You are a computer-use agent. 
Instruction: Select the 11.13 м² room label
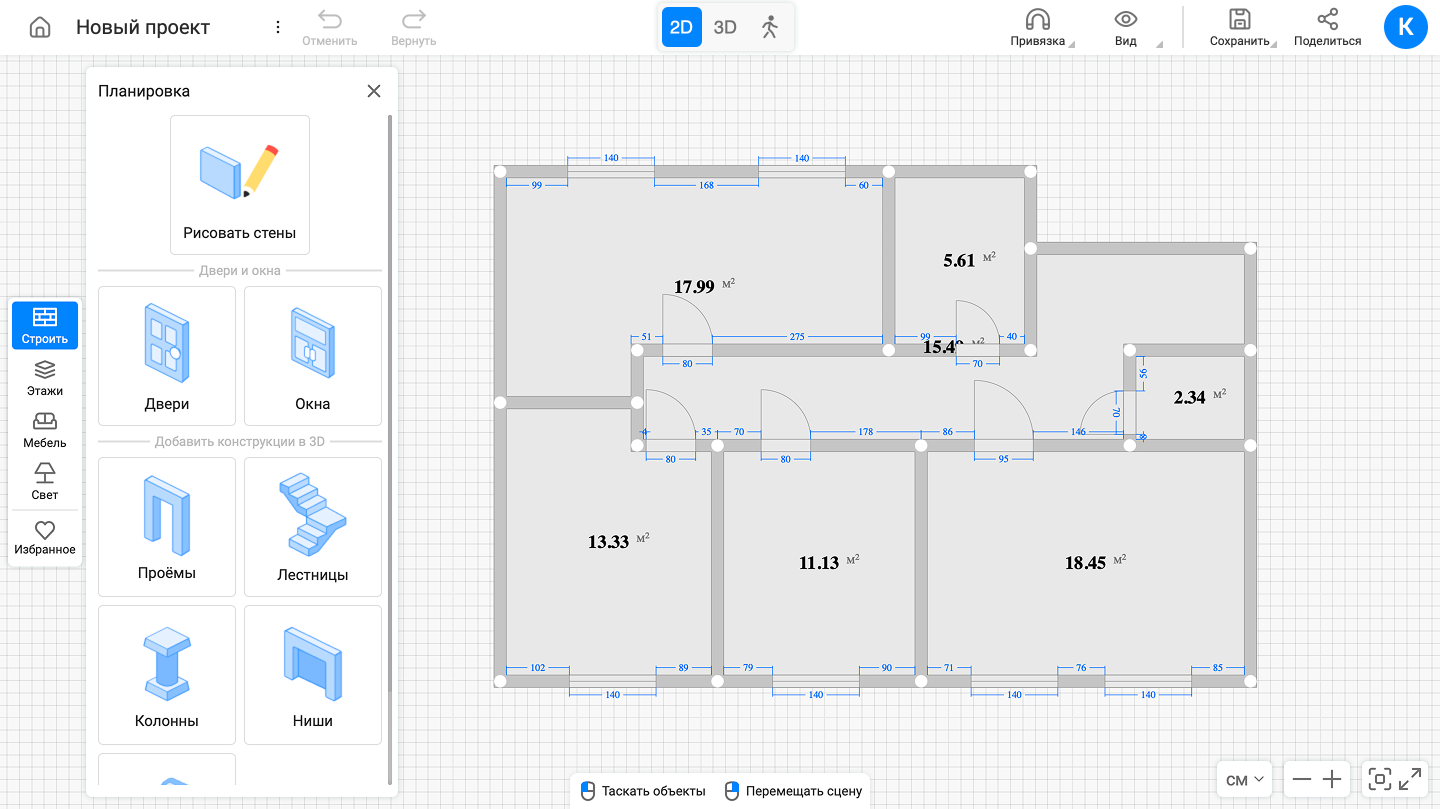[829, 563]
